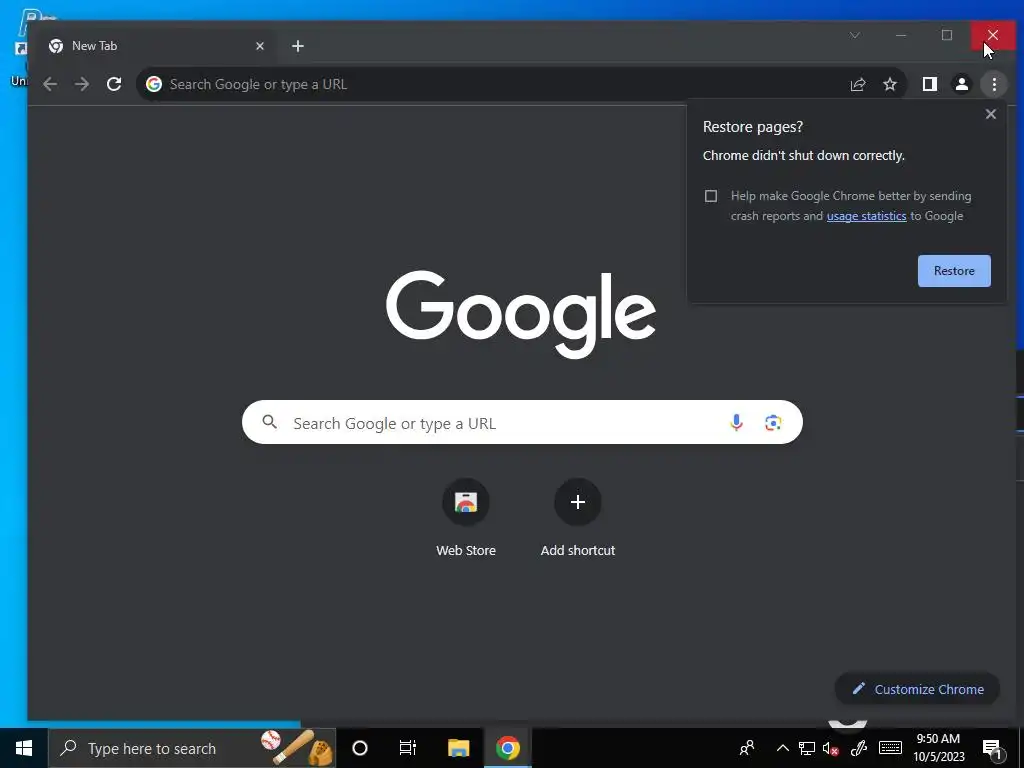Viewport: 1024px width, 768px height.
Task: Click the Google search box on page
Action: tap(522, 423)
